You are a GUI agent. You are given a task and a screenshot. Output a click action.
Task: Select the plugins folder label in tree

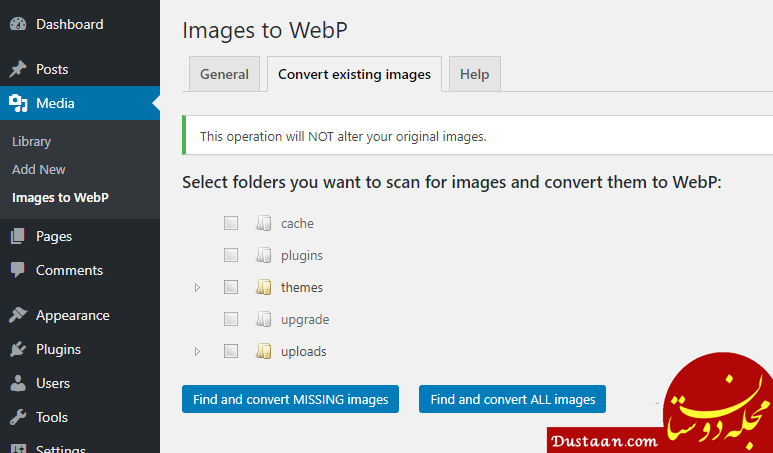(x=302, y=255)
